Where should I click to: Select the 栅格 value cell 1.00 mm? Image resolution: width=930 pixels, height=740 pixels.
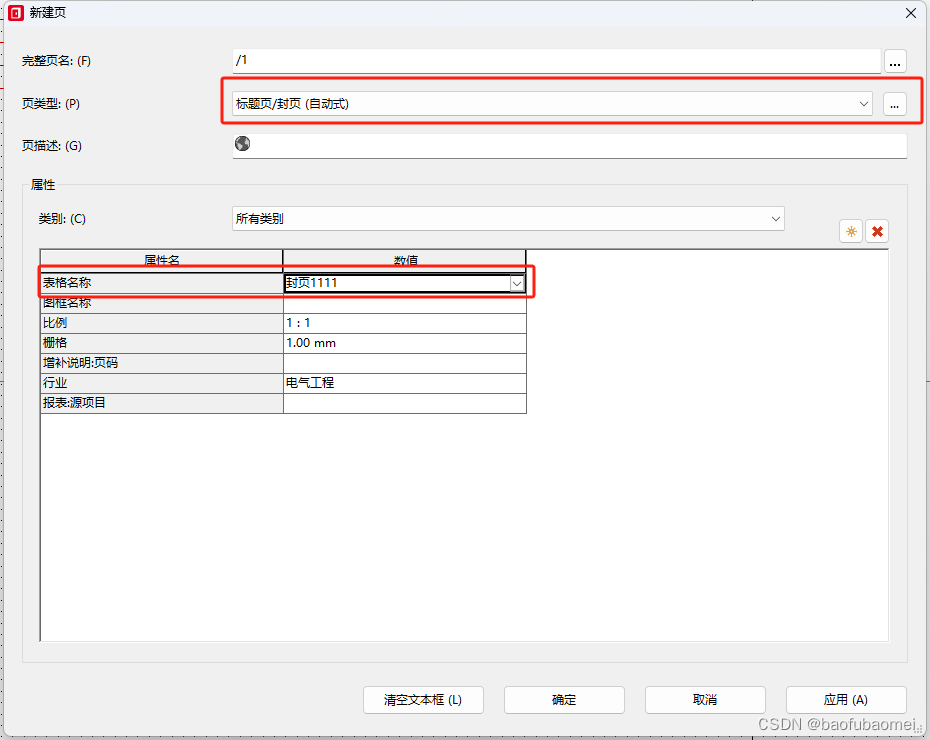[x=404, y=343]
